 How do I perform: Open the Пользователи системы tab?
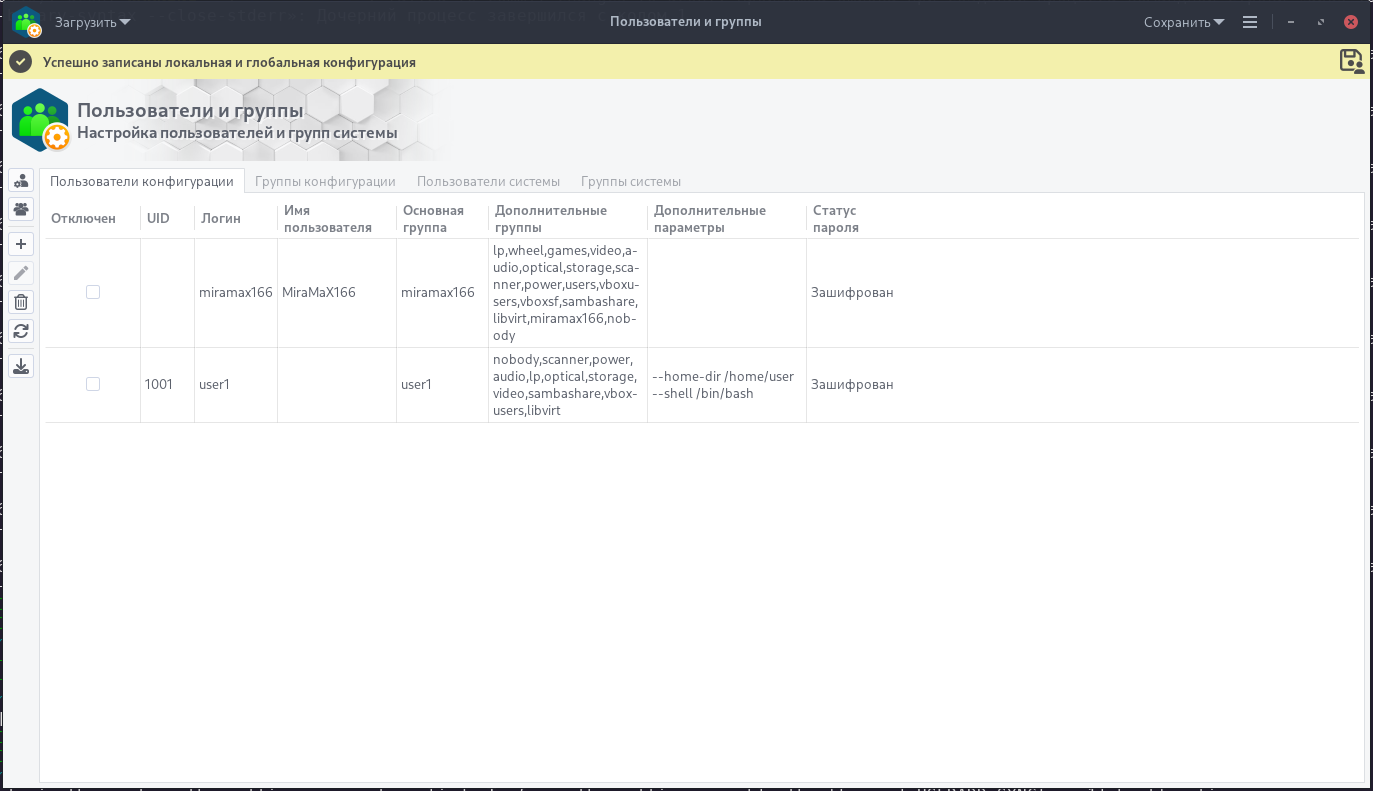(488, 181)
